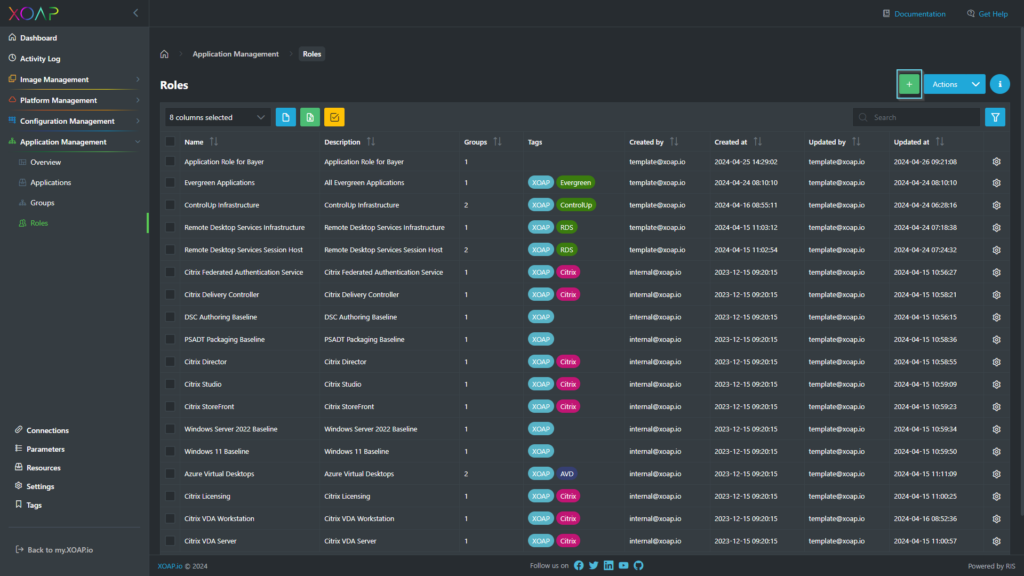This screenshot has height=576, width=1024.
Task: Sort by Description column arrows
Action: click(370, 142)
